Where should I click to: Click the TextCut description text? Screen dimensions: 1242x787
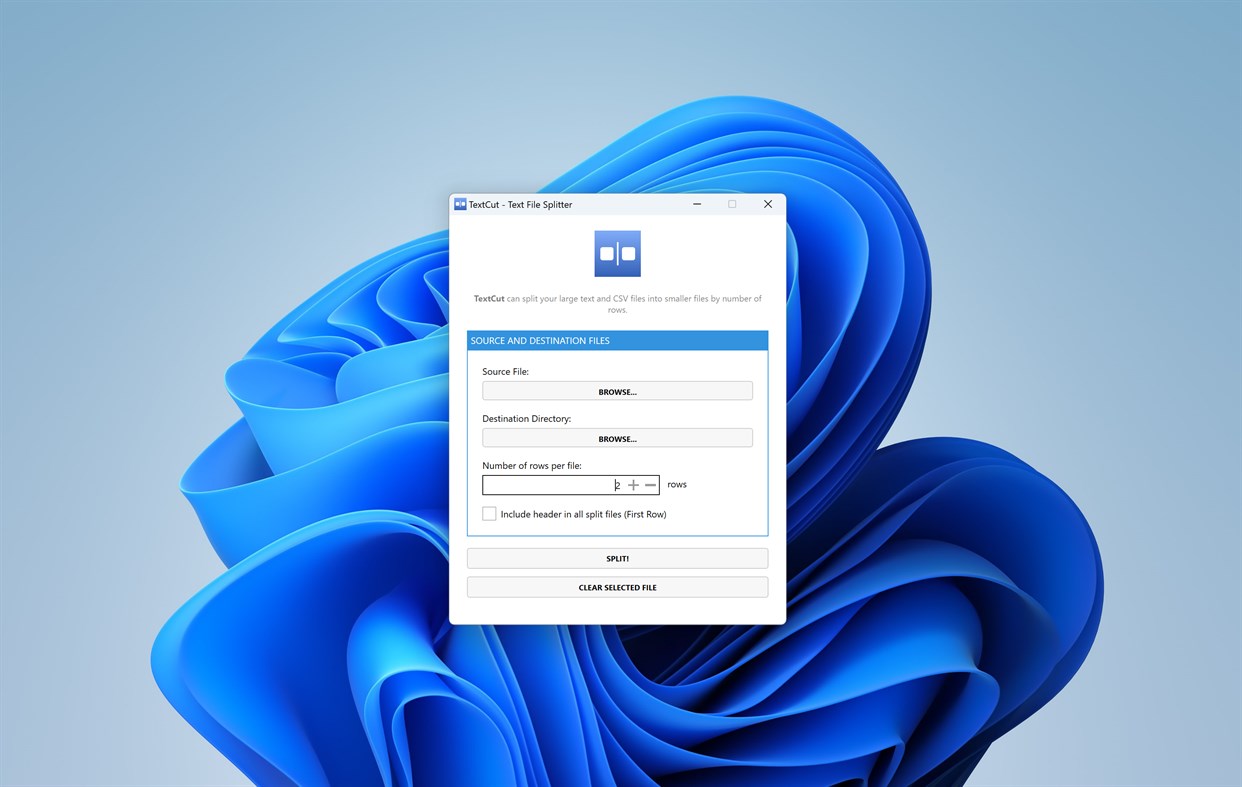[x=617, y=304]
